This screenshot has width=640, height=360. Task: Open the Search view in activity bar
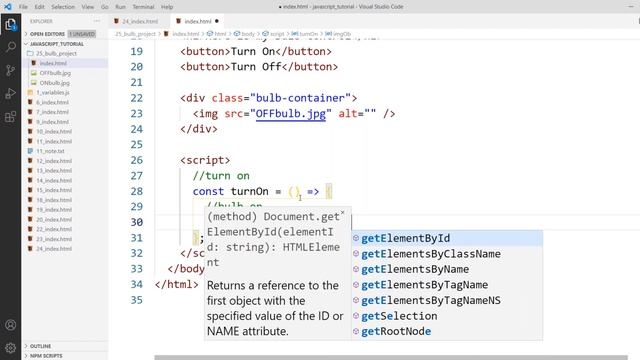click(x=11, y=47)
